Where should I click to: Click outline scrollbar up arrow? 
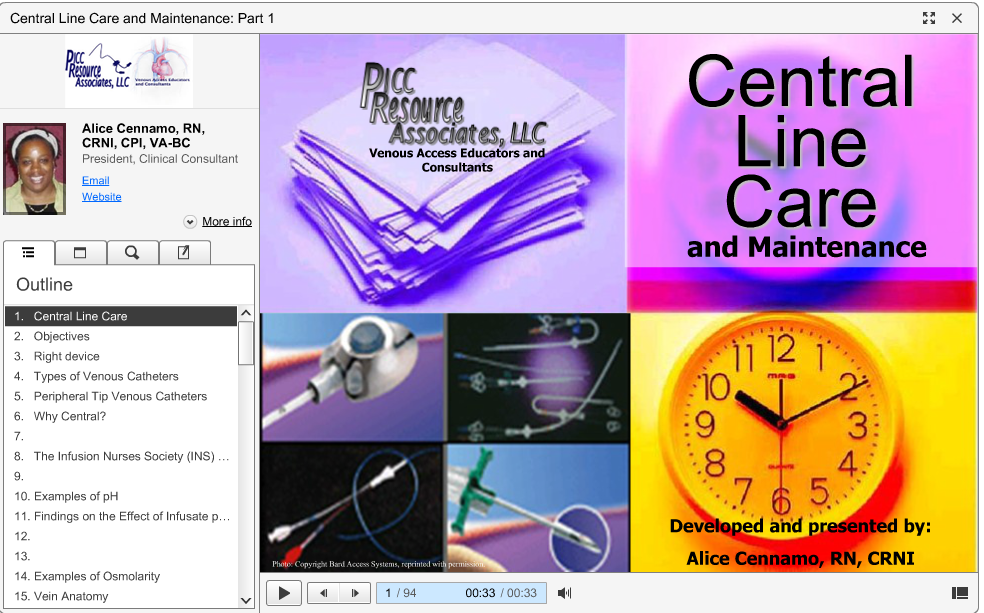coord(246,312)
